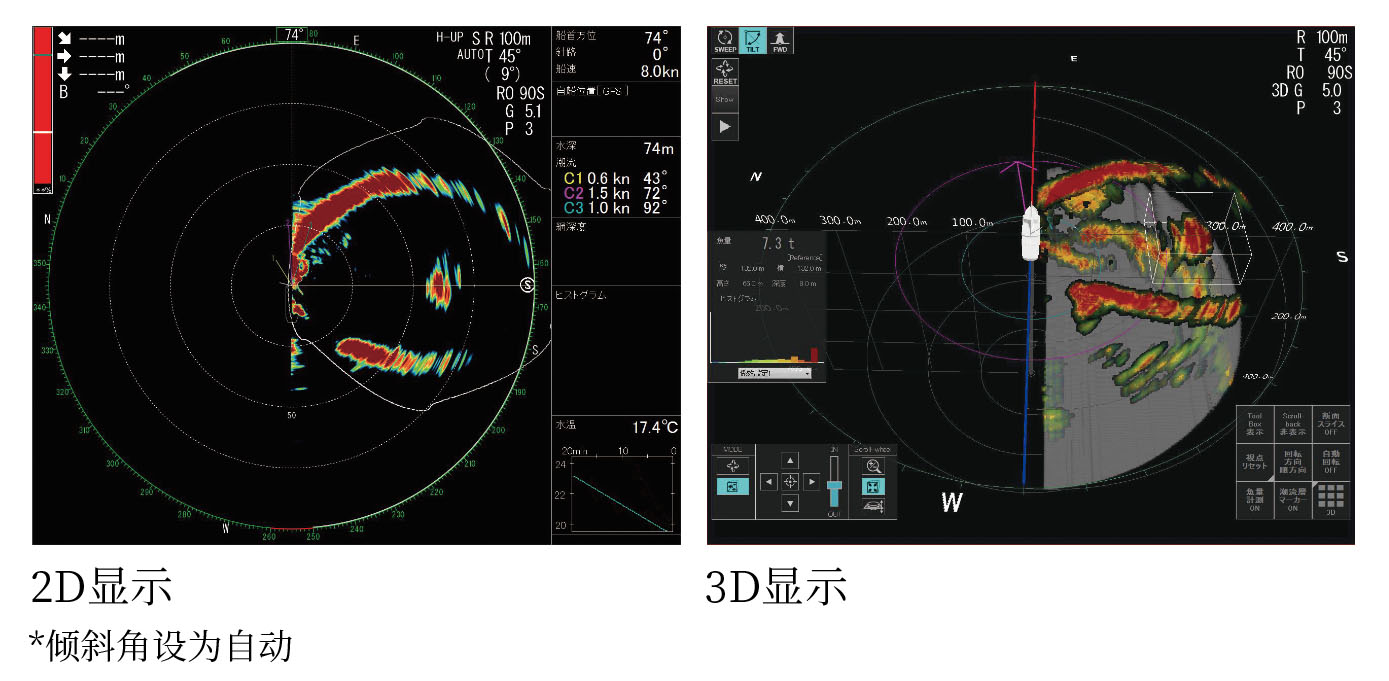The height and width of the screenshot is (681, 1389).
Task: Choose the FWD forward view icon
Action: point(780,40)
